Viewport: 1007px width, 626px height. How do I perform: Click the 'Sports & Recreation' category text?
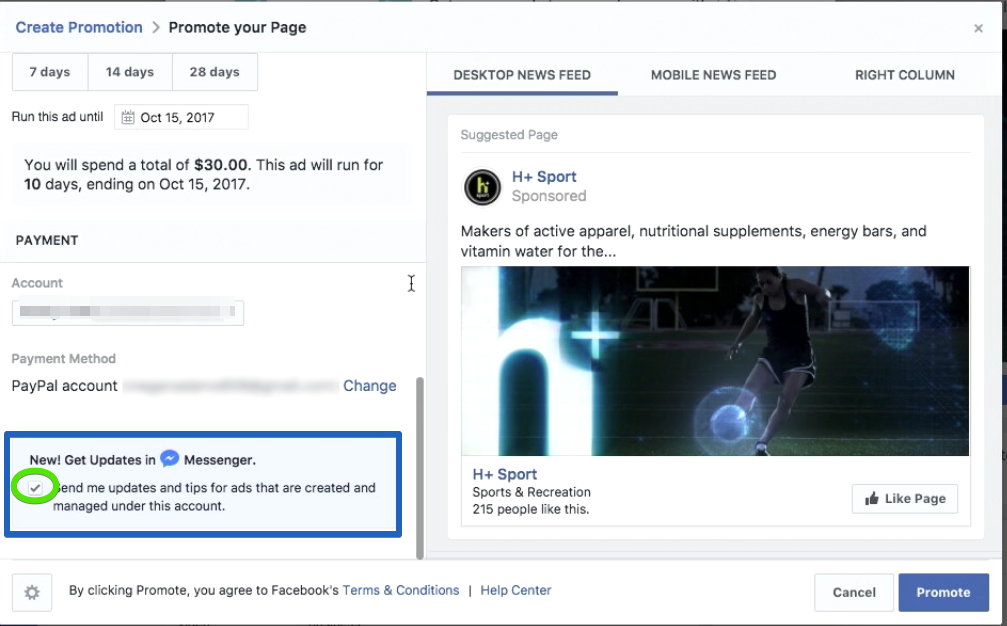(x=531, y=492)
